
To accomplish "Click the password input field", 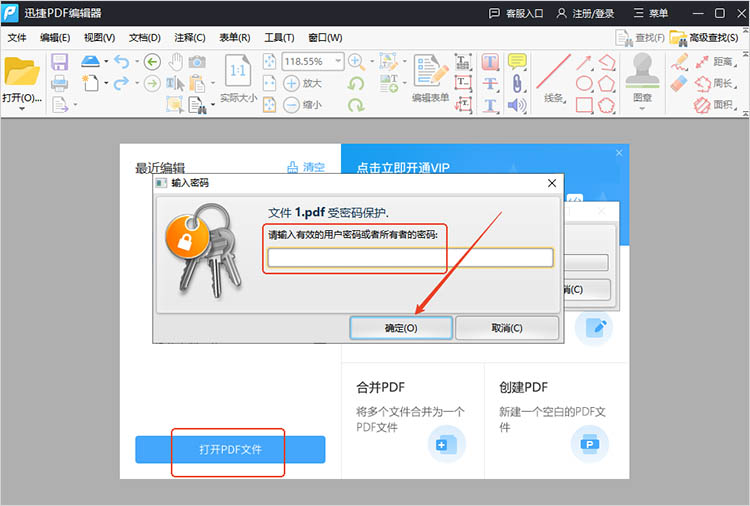I will point(410,258).
